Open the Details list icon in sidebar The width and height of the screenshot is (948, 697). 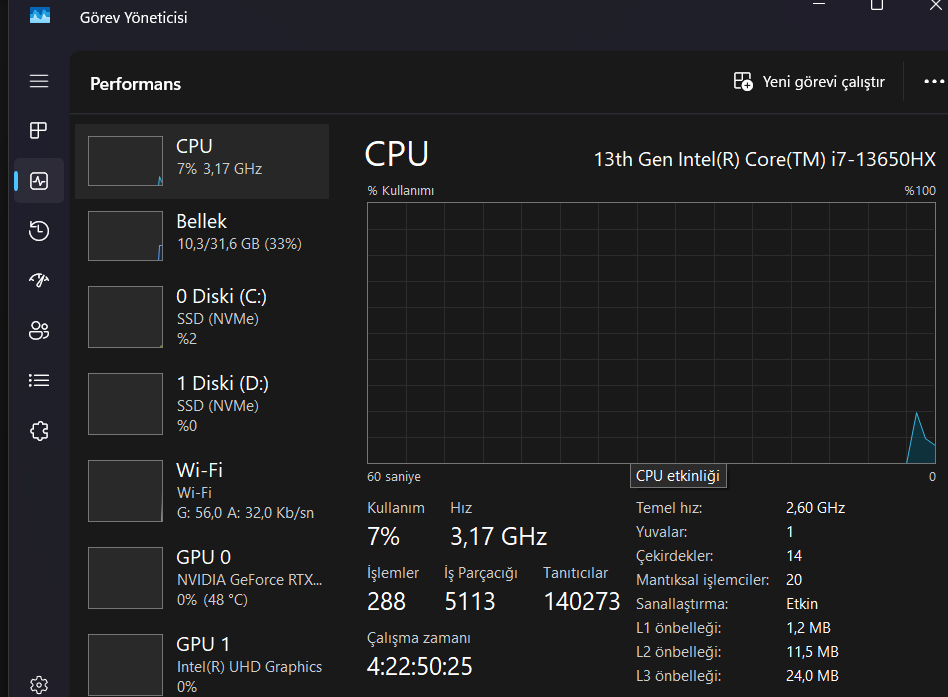(x=39, y=380)
